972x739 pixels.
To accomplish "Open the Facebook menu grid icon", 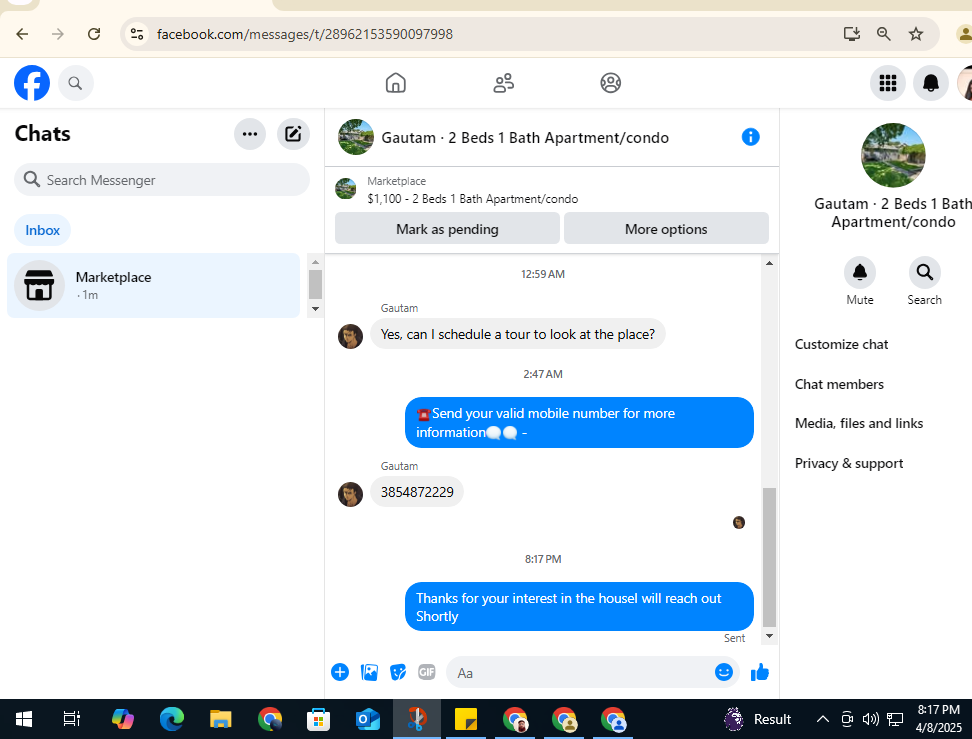I will (x=888, y=82).
